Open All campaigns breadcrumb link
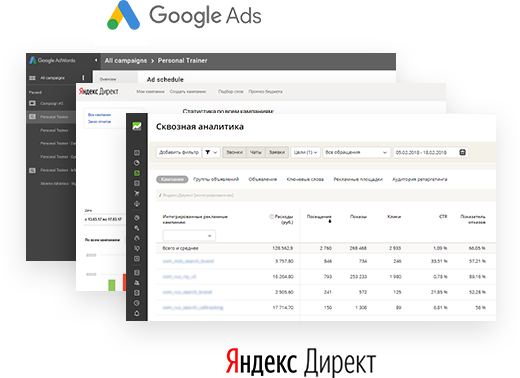This screenshot has width=520, height=378. pyautogui.click(x=126, y=61)
